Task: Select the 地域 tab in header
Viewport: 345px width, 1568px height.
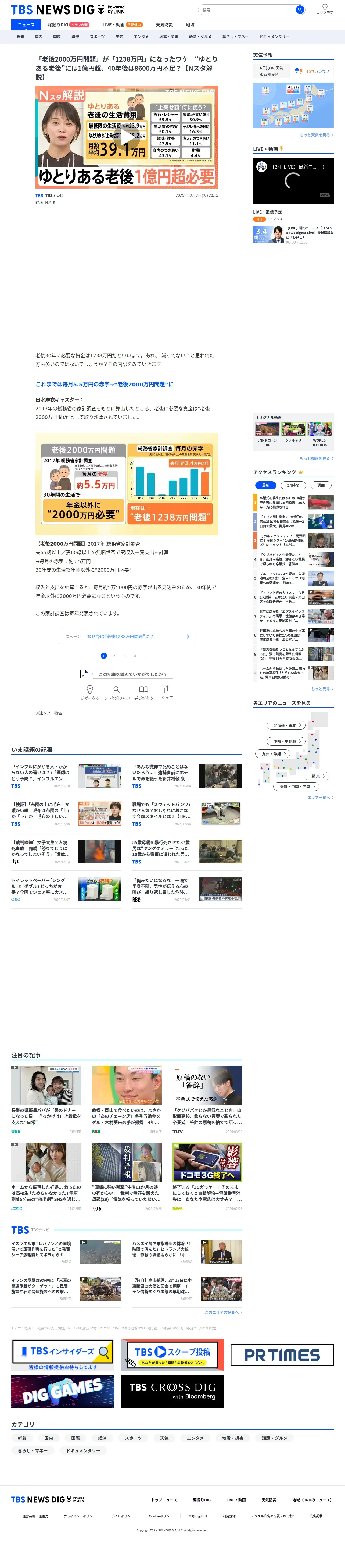Action: [x=191, y=25]
